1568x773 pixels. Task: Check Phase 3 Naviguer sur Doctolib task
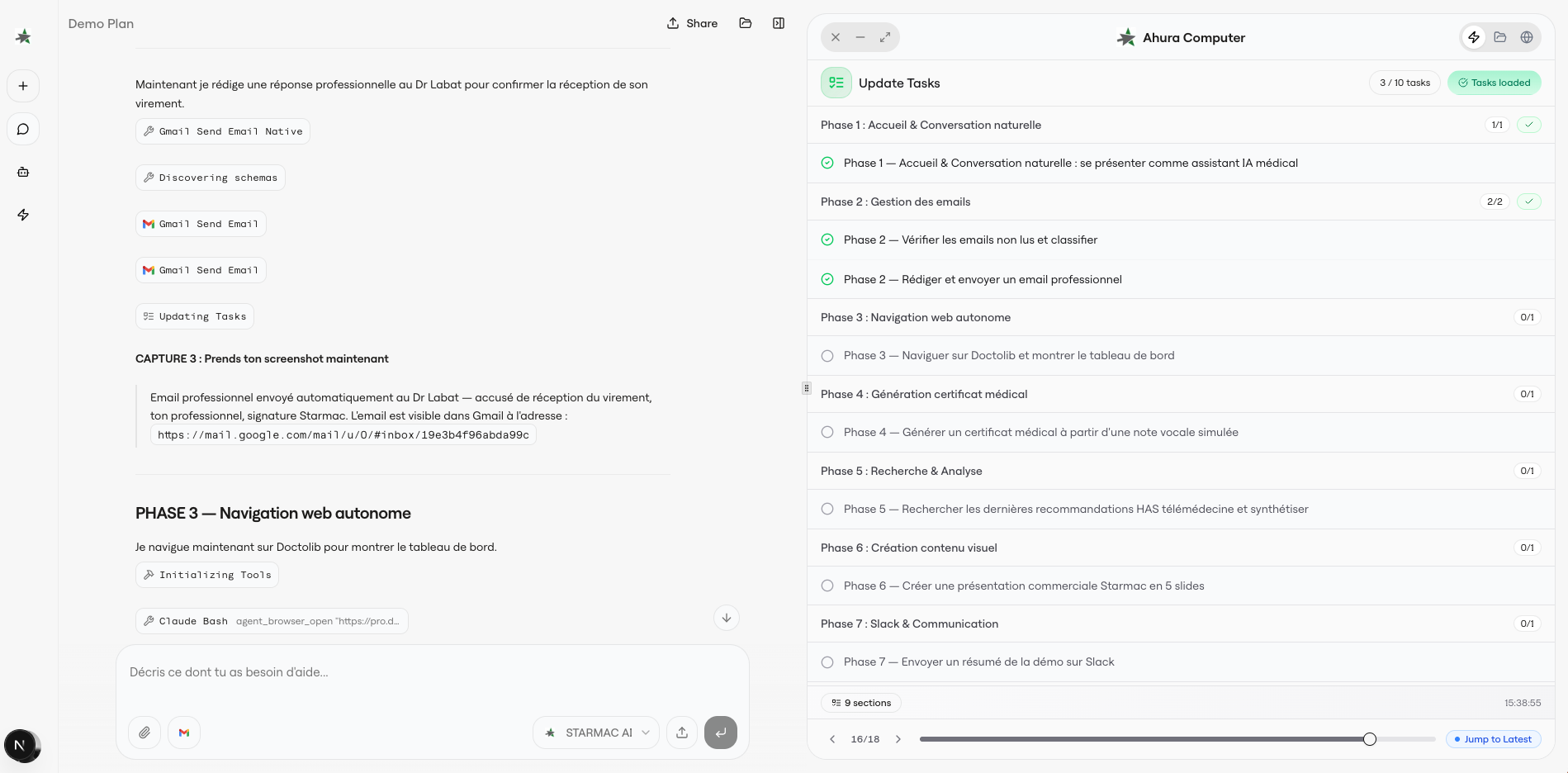tap(827, 356)
